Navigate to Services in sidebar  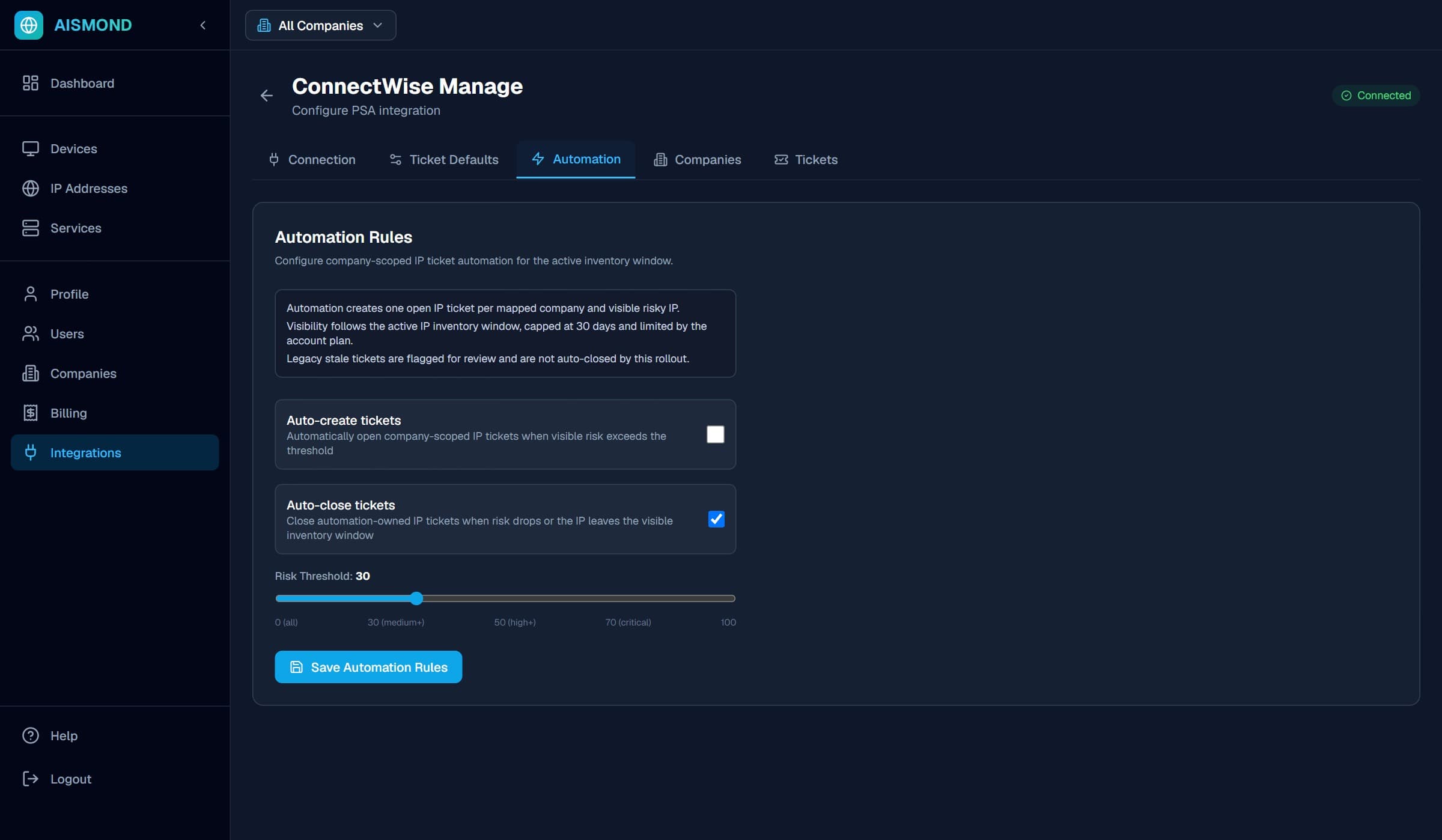click(x=115, y=228)
